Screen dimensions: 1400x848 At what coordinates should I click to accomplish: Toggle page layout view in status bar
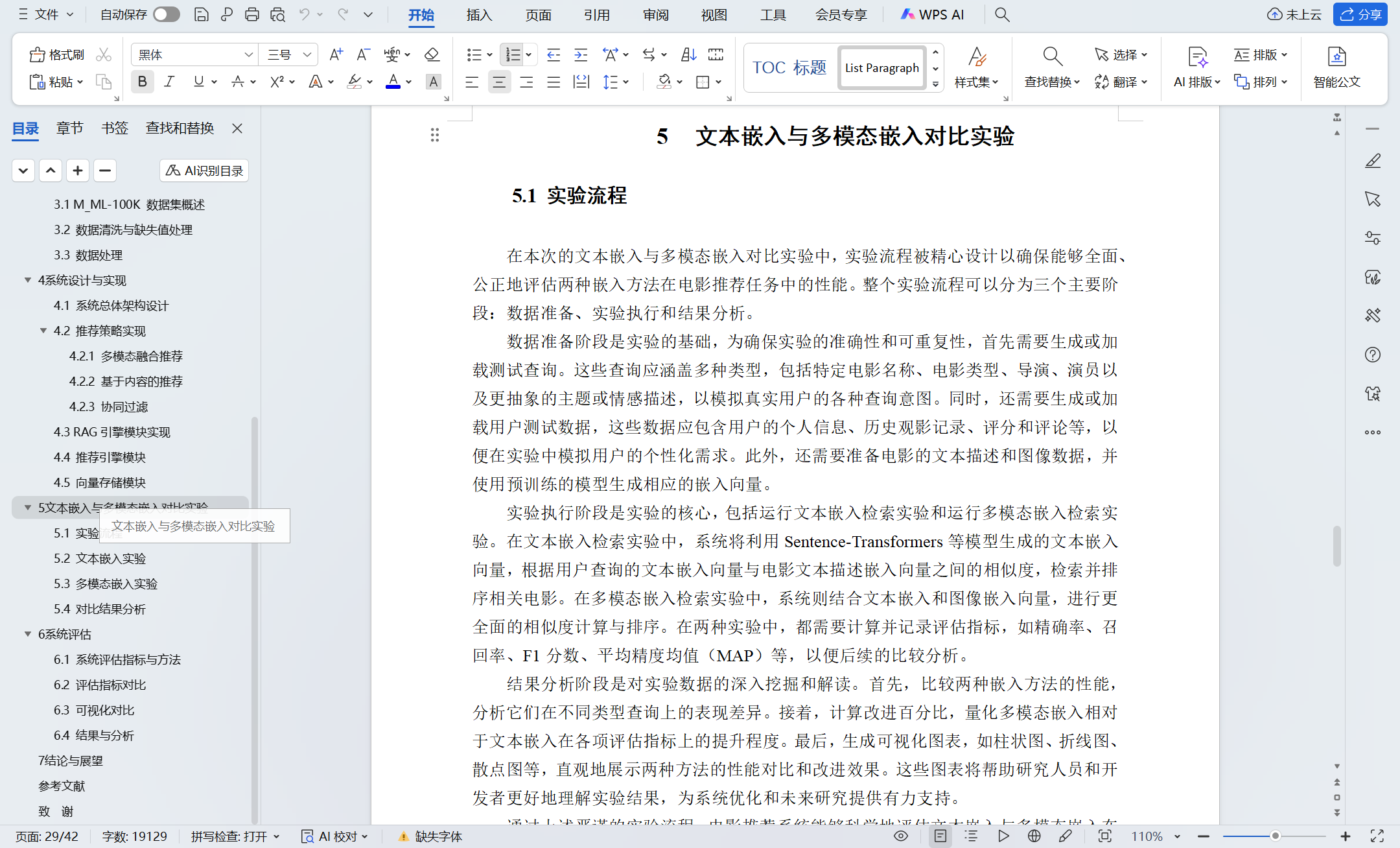point(940,836)
